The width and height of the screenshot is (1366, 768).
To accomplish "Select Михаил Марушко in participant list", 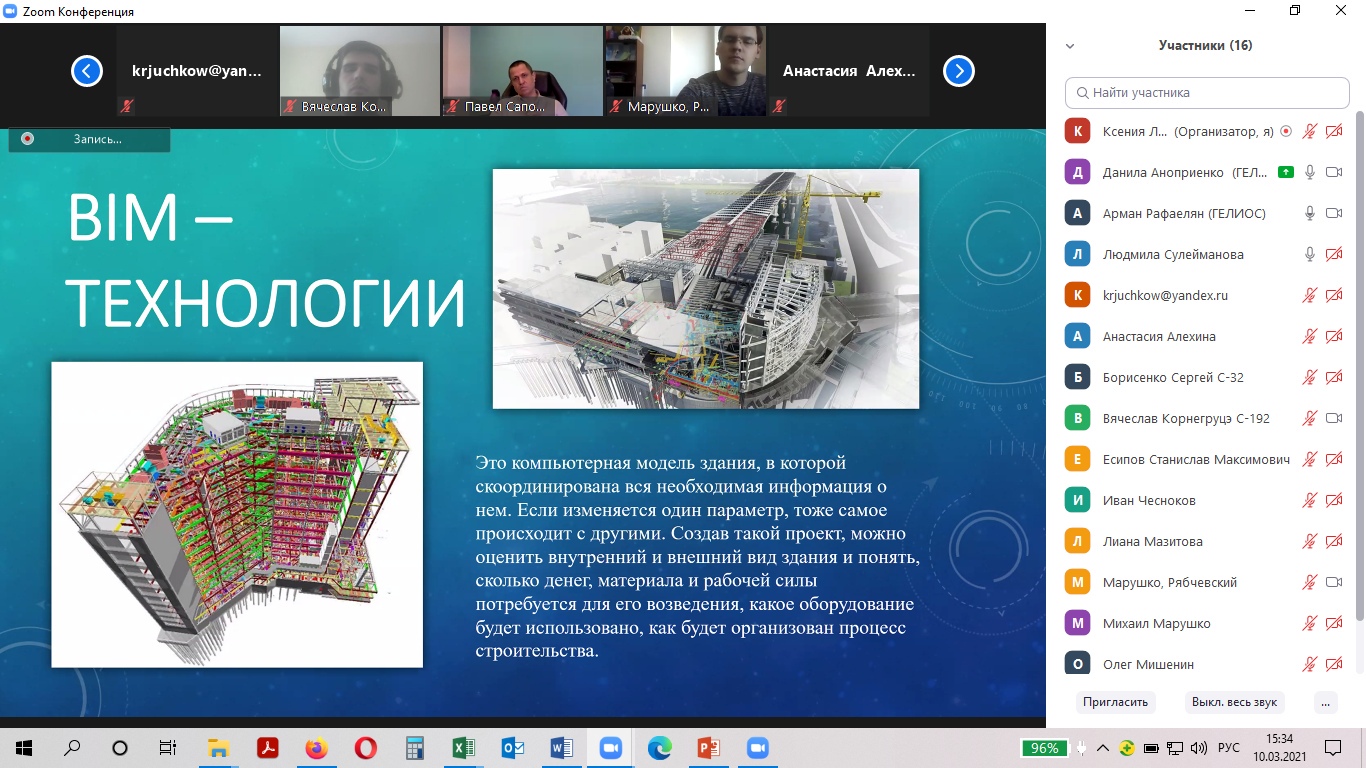I will 1156,623.
